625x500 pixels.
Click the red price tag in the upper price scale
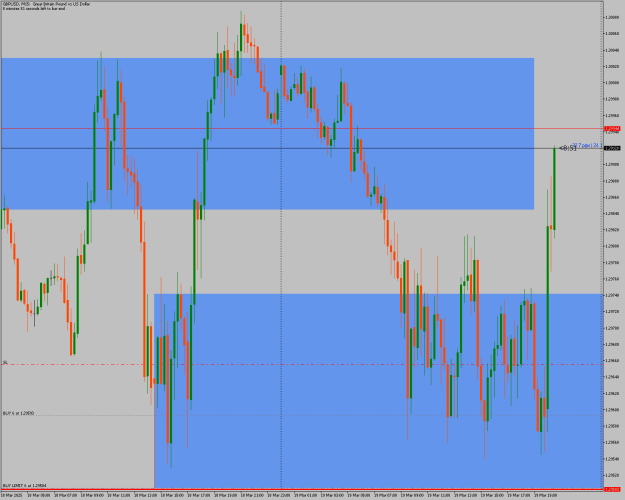pyautogui.click(x=612, y=129)
